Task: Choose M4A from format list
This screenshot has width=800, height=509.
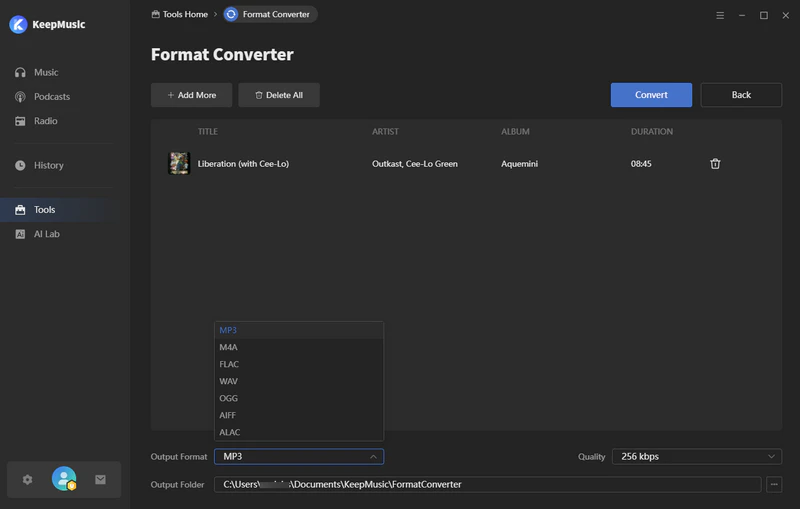Action: coord(299,347)
